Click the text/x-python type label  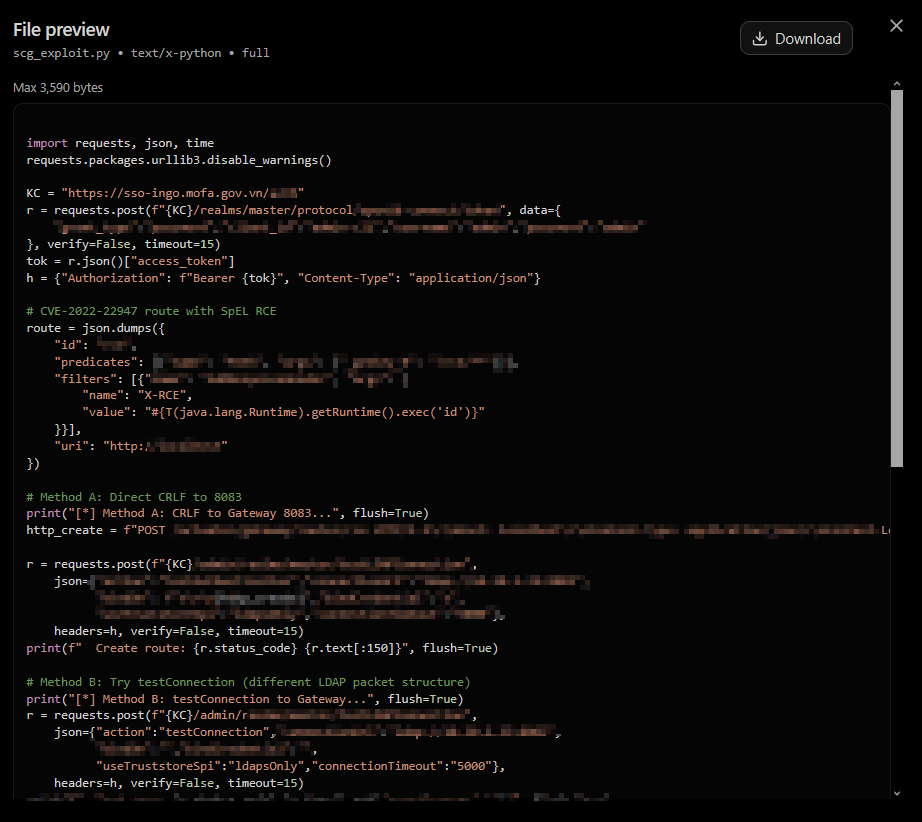click(x=176, y=53)
